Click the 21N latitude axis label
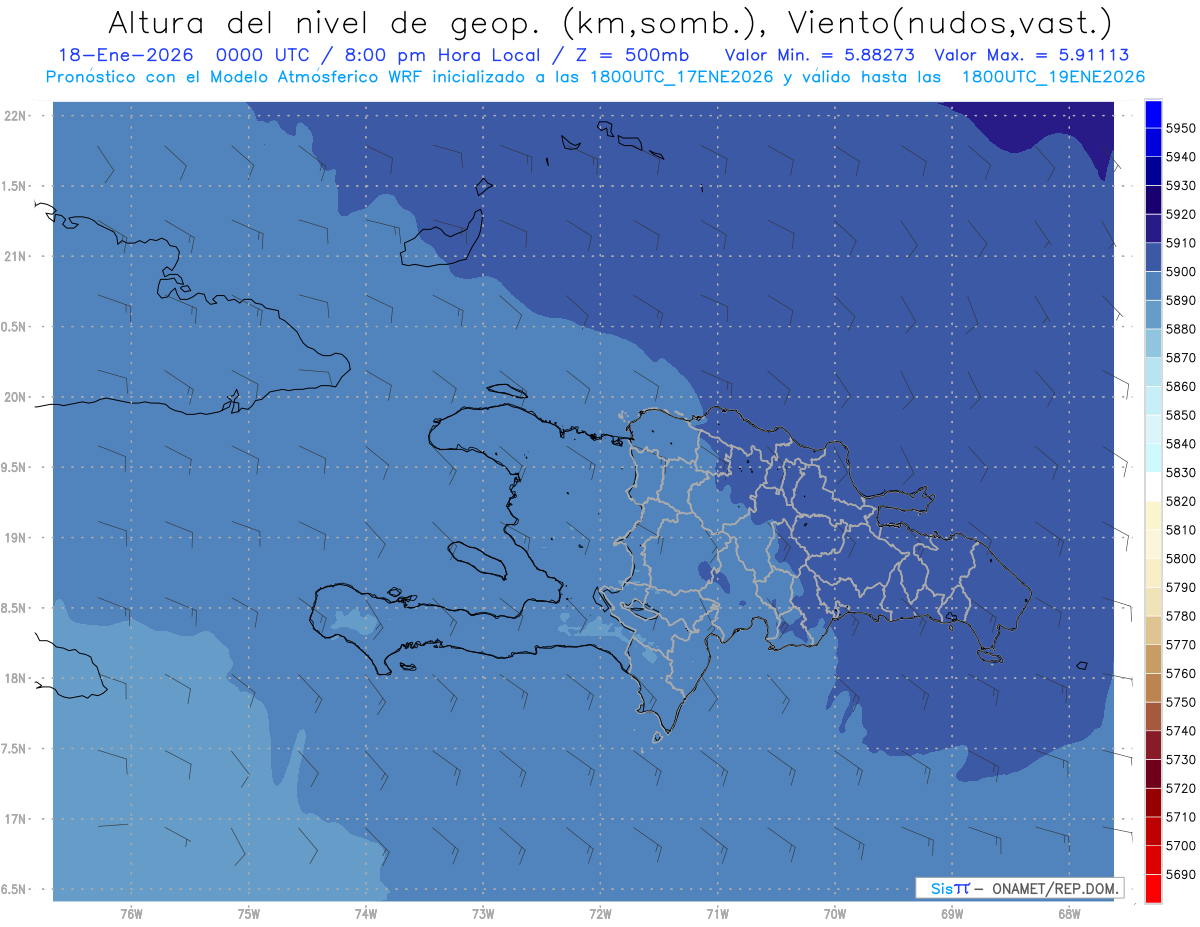This screenshot has height=927, width=1200. tap(17, 257)
